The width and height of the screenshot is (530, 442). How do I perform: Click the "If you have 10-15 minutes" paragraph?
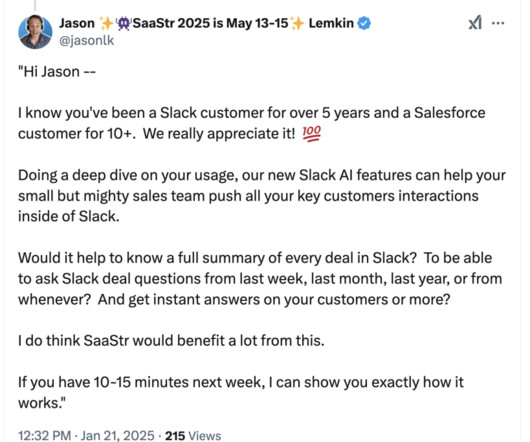pyautogui.click(x=241, y=392)
